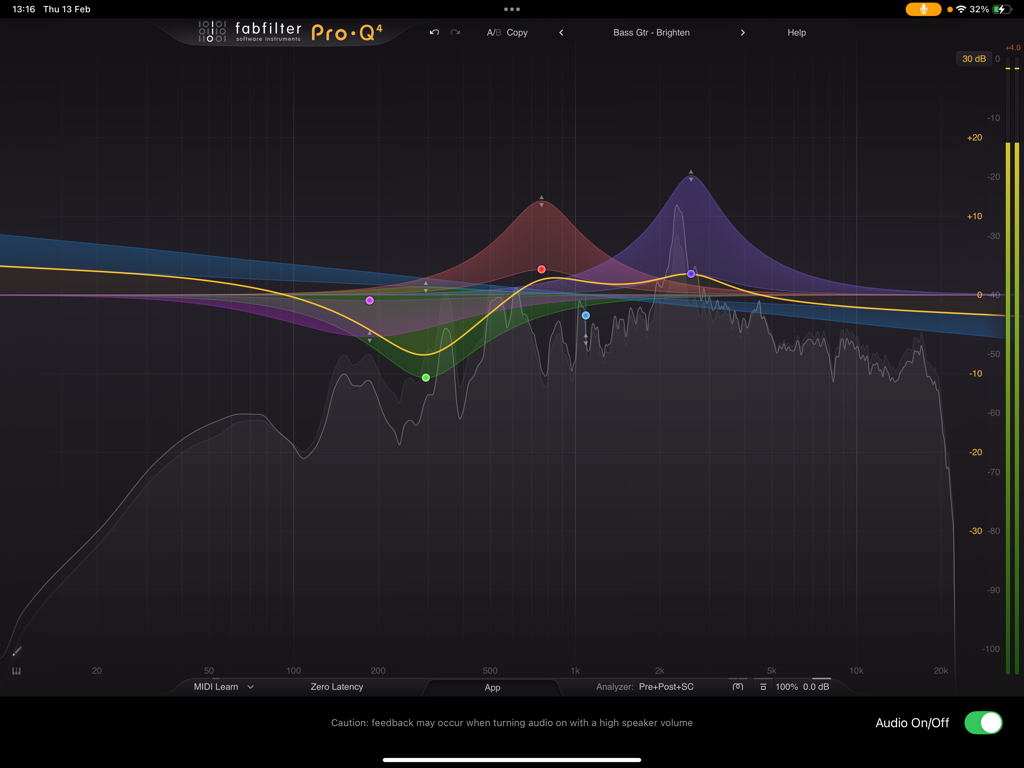This screenshot has height=768, width=1024.
Task: Switch to the App tab
Action: pos(491,687)
